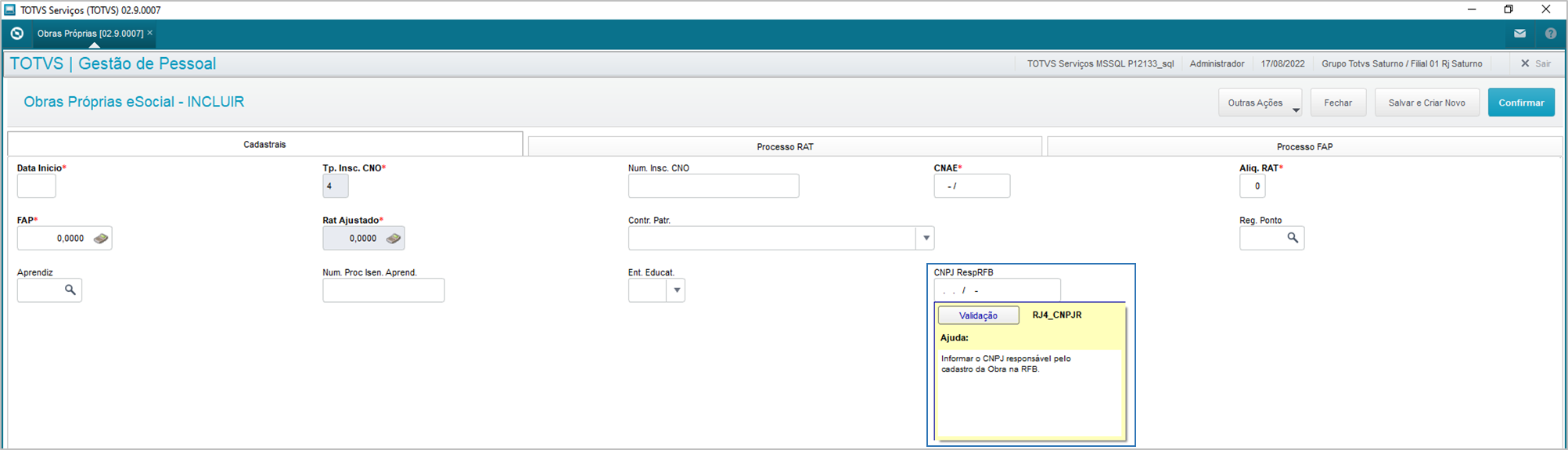Click the date 17/08/2022 in the header
1568x450 pixels.
(x=1282, y=63)
